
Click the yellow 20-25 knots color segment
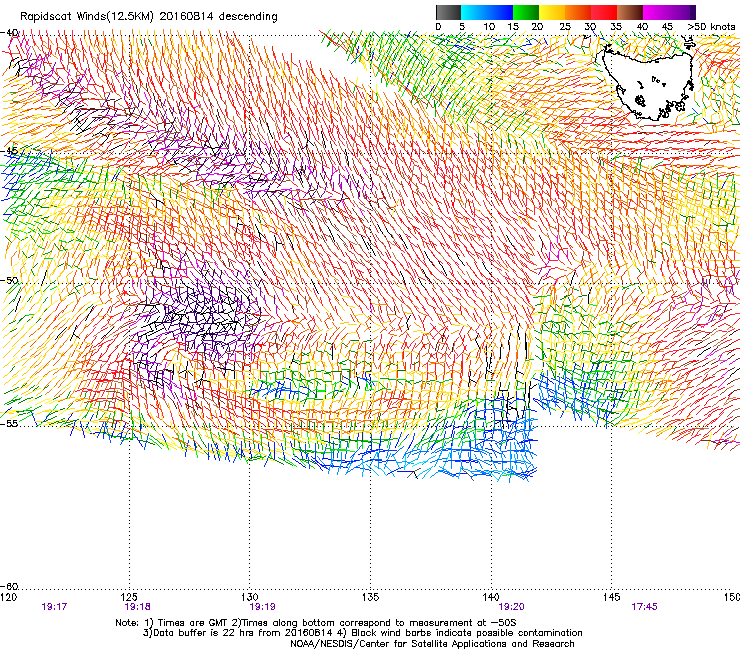[x=552, y=12]
